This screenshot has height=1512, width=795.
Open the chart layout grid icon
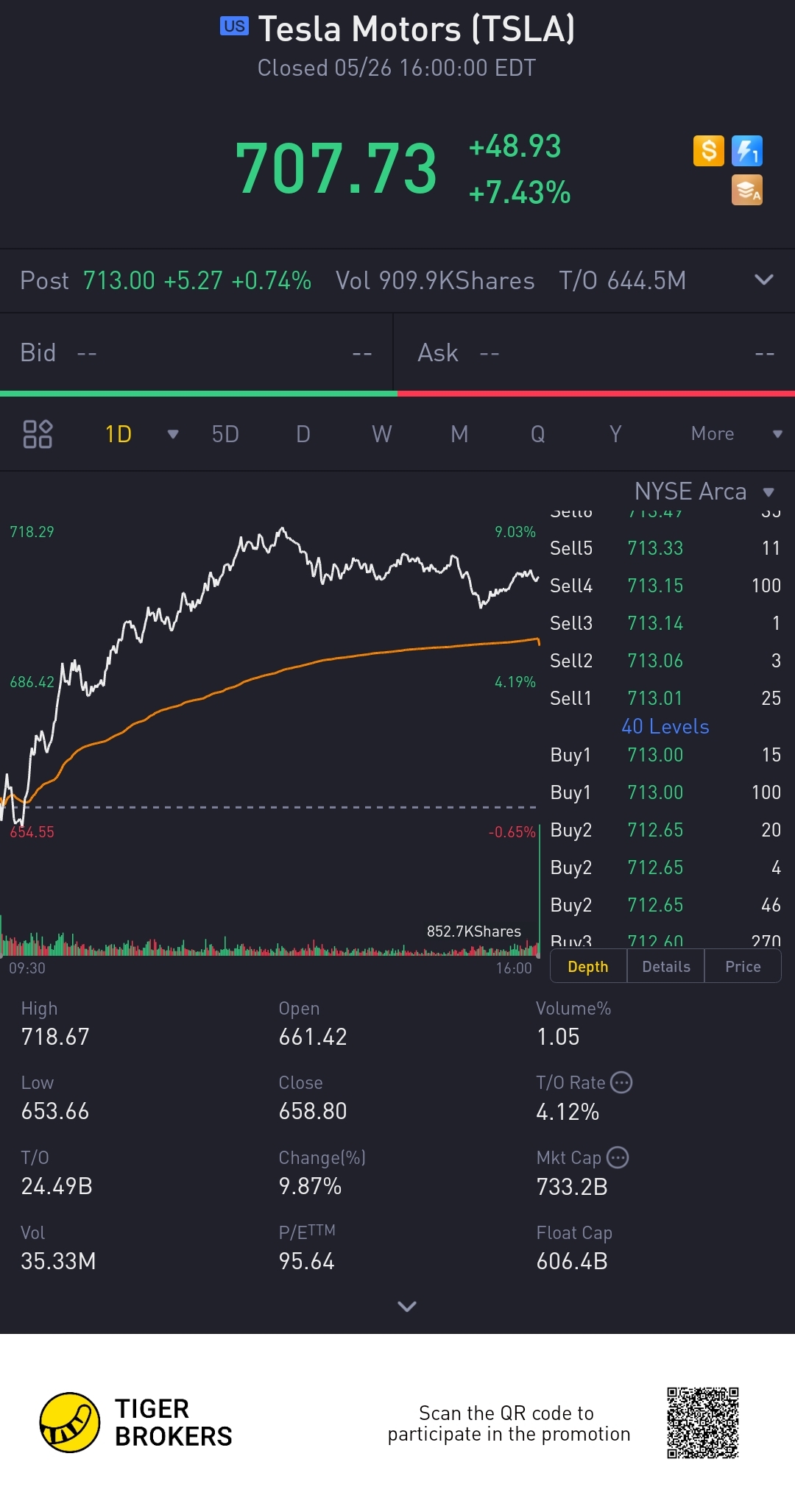click(38, 434)
